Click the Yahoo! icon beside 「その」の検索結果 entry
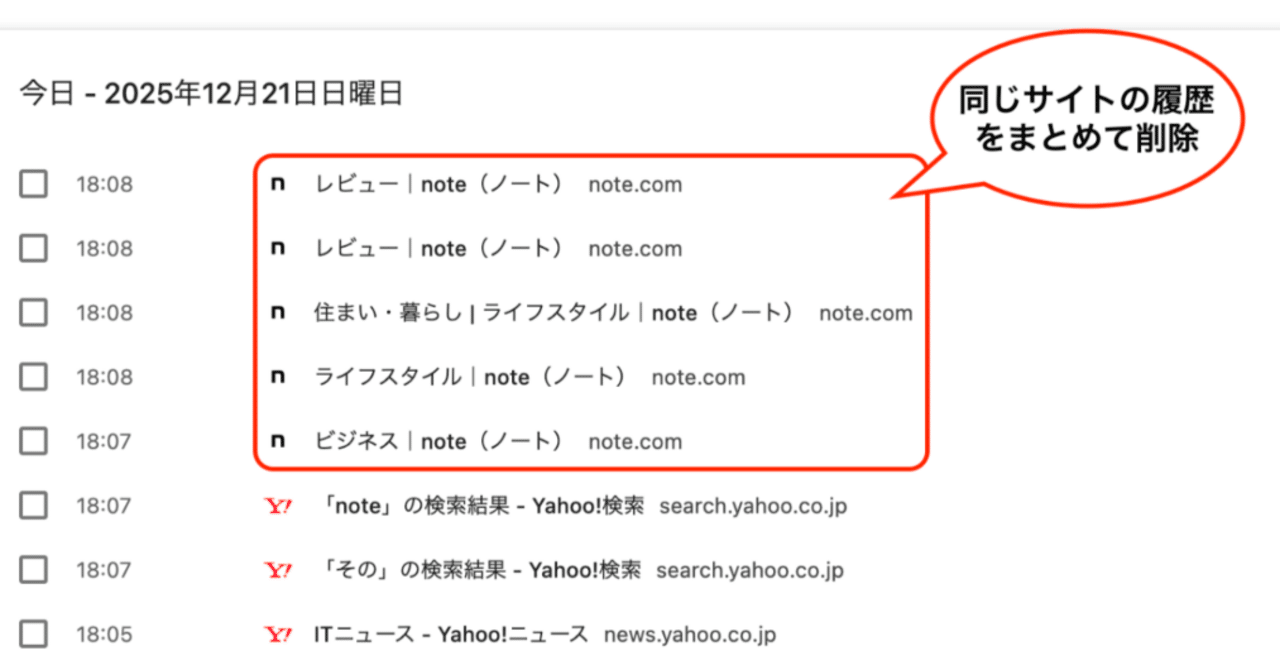This screenshot has width=1280, height=670. pos(278,570)
